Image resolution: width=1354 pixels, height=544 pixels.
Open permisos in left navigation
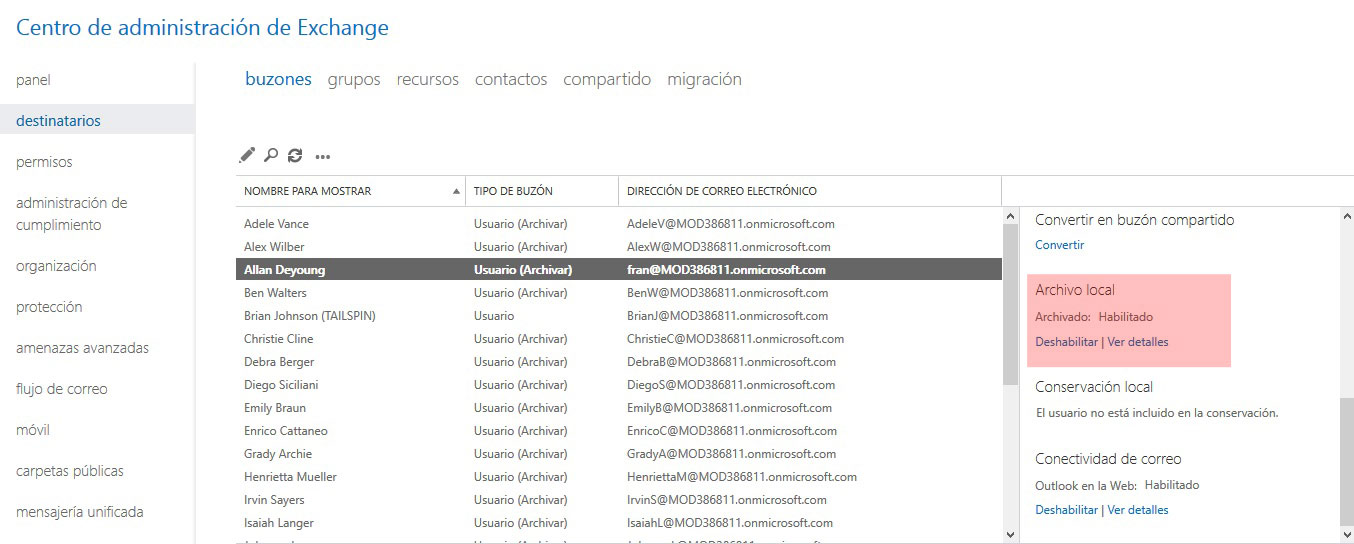point(44,162)
